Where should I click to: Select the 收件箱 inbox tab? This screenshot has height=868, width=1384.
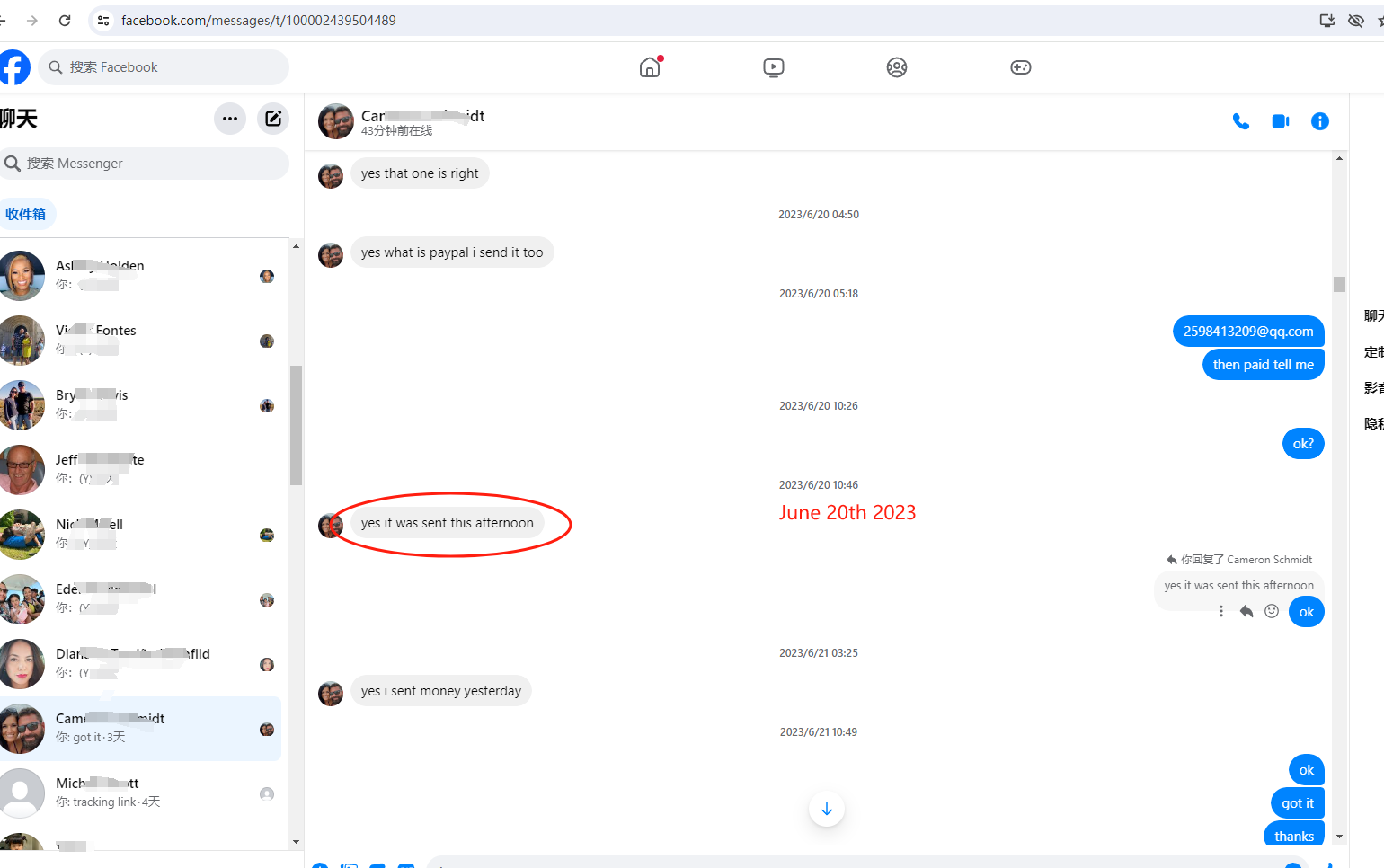(x=26, y=215)
